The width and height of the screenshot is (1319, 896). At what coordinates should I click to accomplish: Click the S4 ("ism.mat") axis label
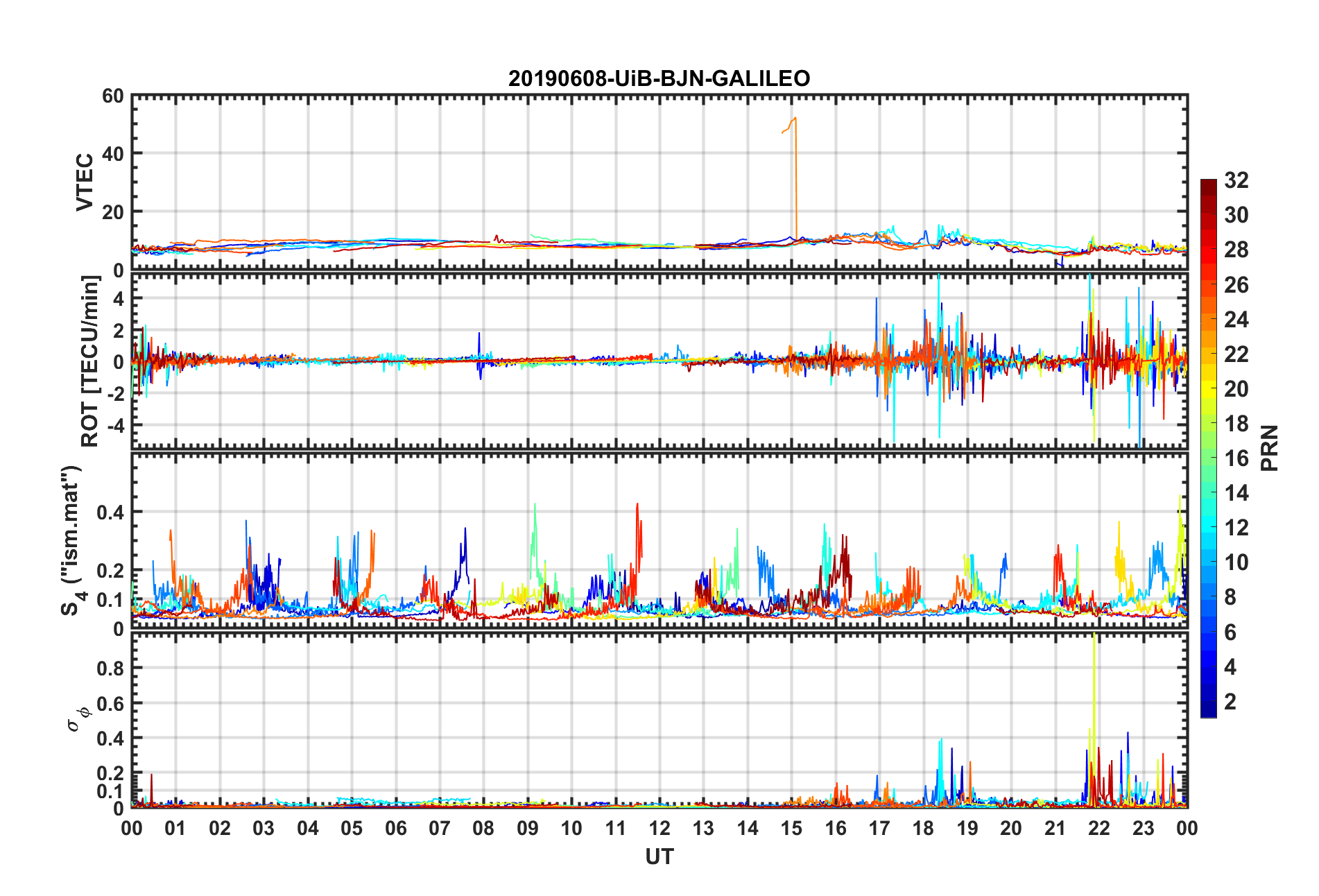pyautogui.click(x=72, y=540)
